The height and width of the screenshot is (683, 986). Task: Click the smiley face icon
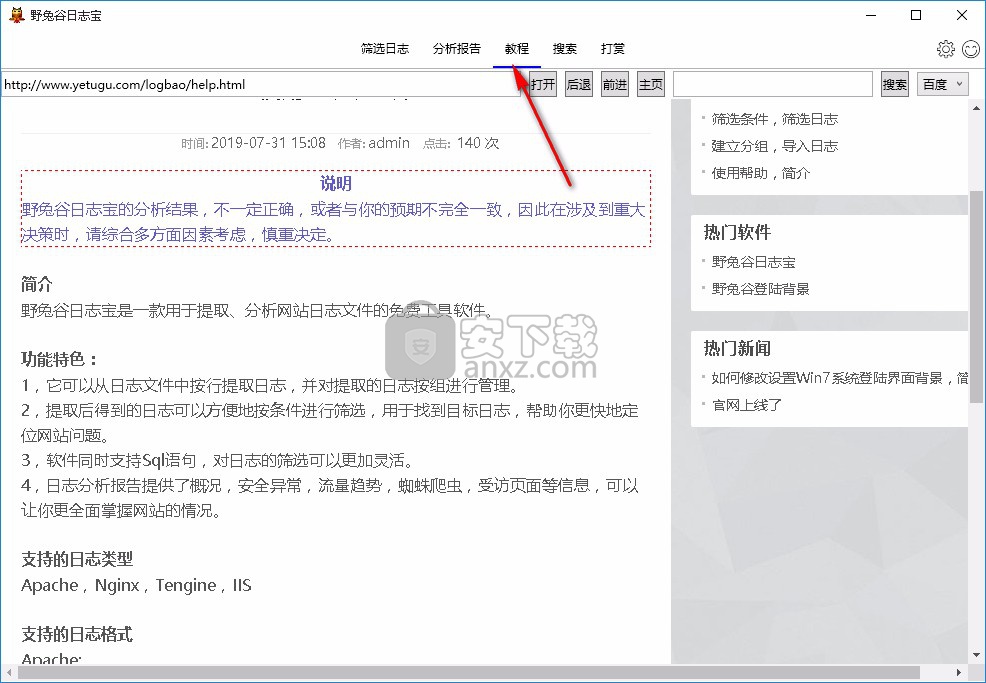(971, 49)
